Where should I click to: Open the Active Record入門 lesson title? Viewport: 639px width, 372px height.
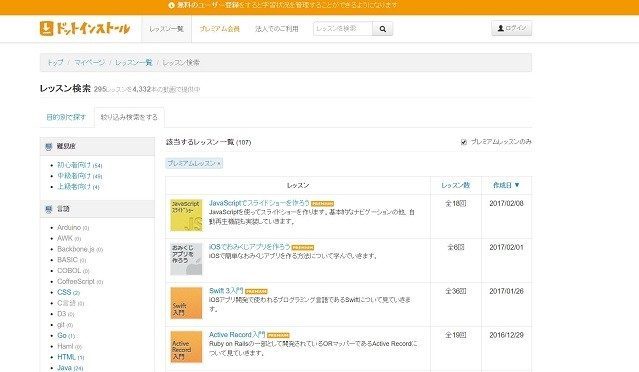[237, 335]
